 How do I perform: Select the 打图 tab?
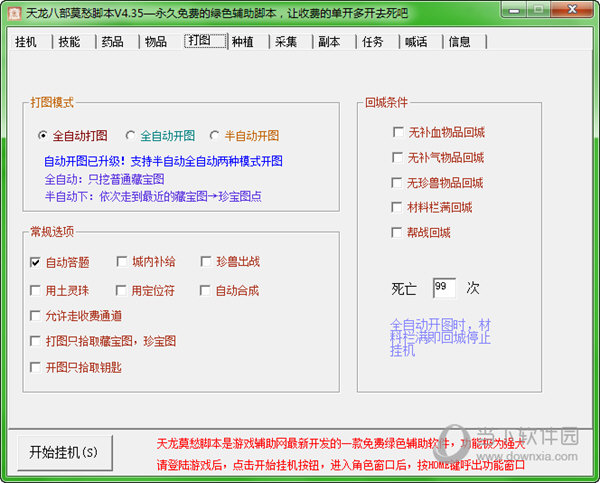tap(205, 41)
